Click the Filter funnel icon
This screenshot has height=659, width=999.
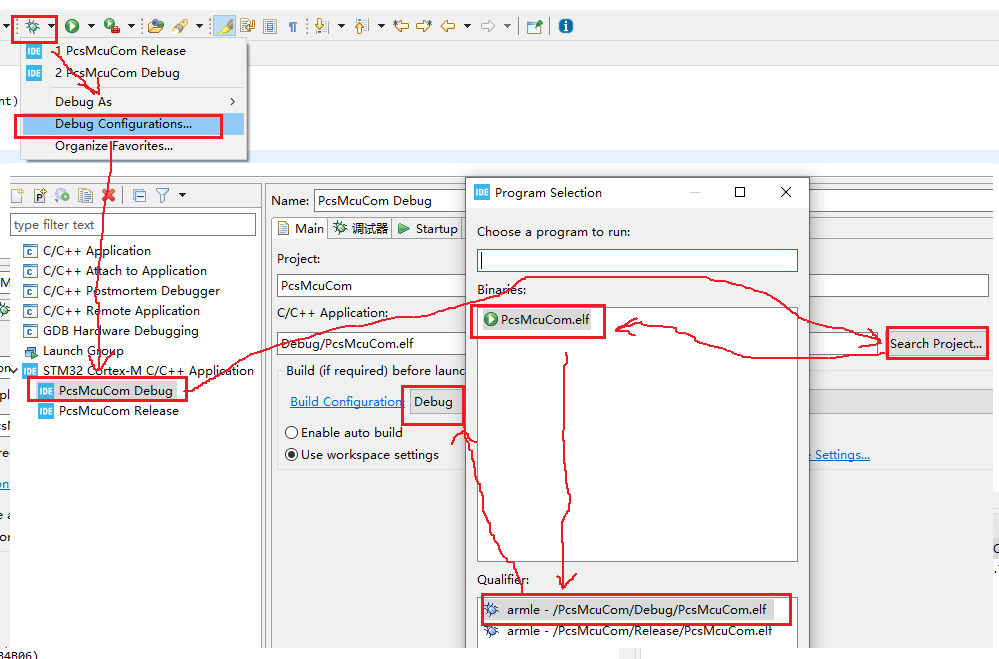click(x=163, y=195)
